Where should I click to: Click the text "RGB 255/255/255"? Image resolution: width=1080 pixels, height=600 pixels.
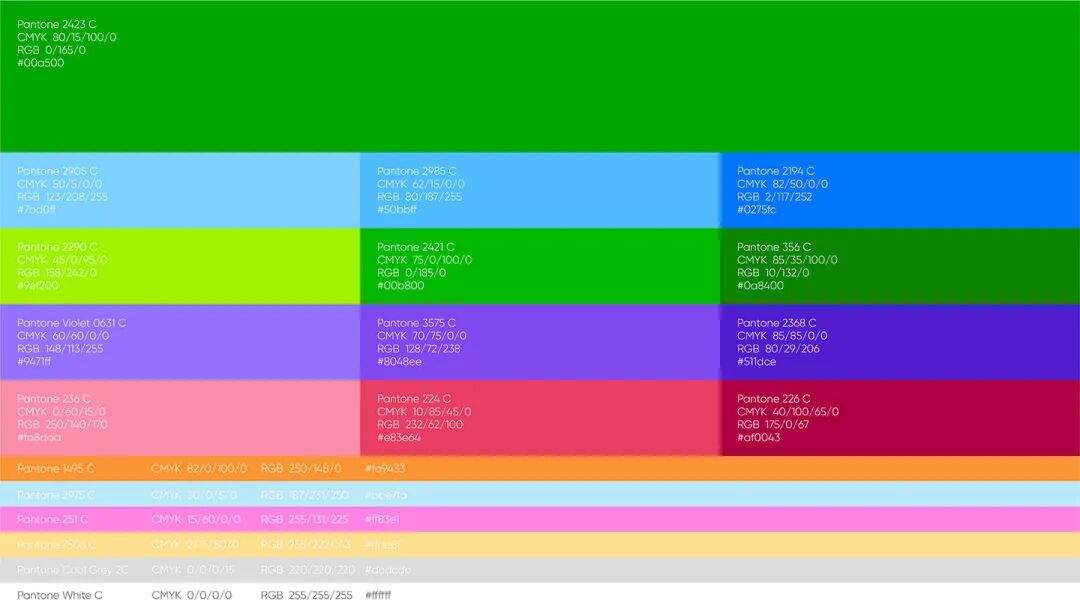pos(307,595)
